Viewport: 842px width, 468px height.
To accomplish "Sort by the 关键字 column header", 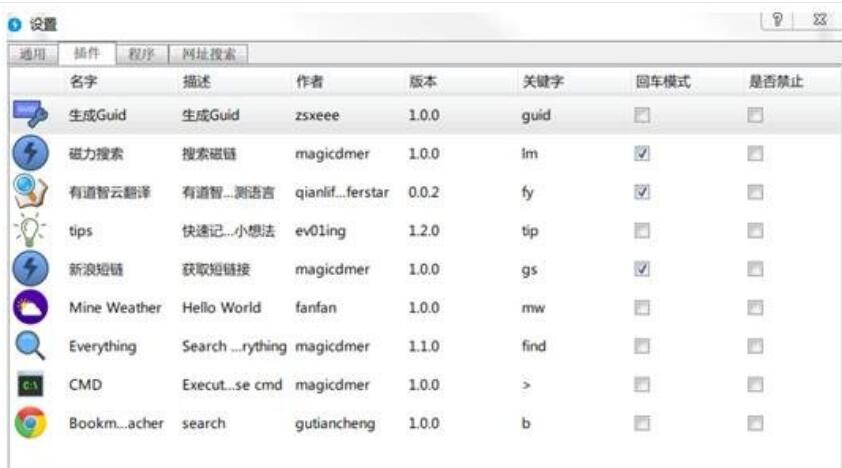I will point(543,82).
